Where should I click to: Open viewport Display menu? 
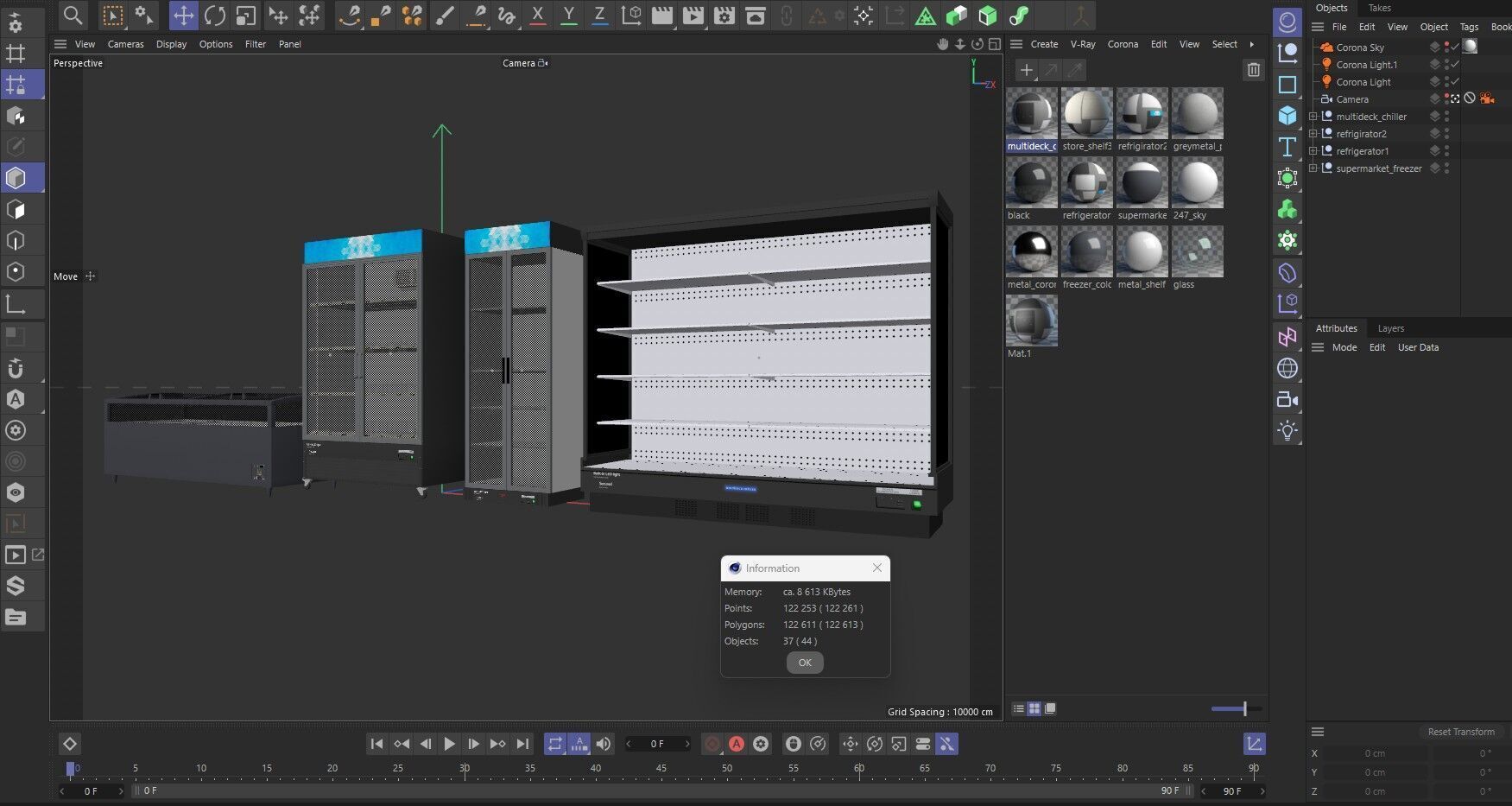pyautogui.click(x=171, y=44)
